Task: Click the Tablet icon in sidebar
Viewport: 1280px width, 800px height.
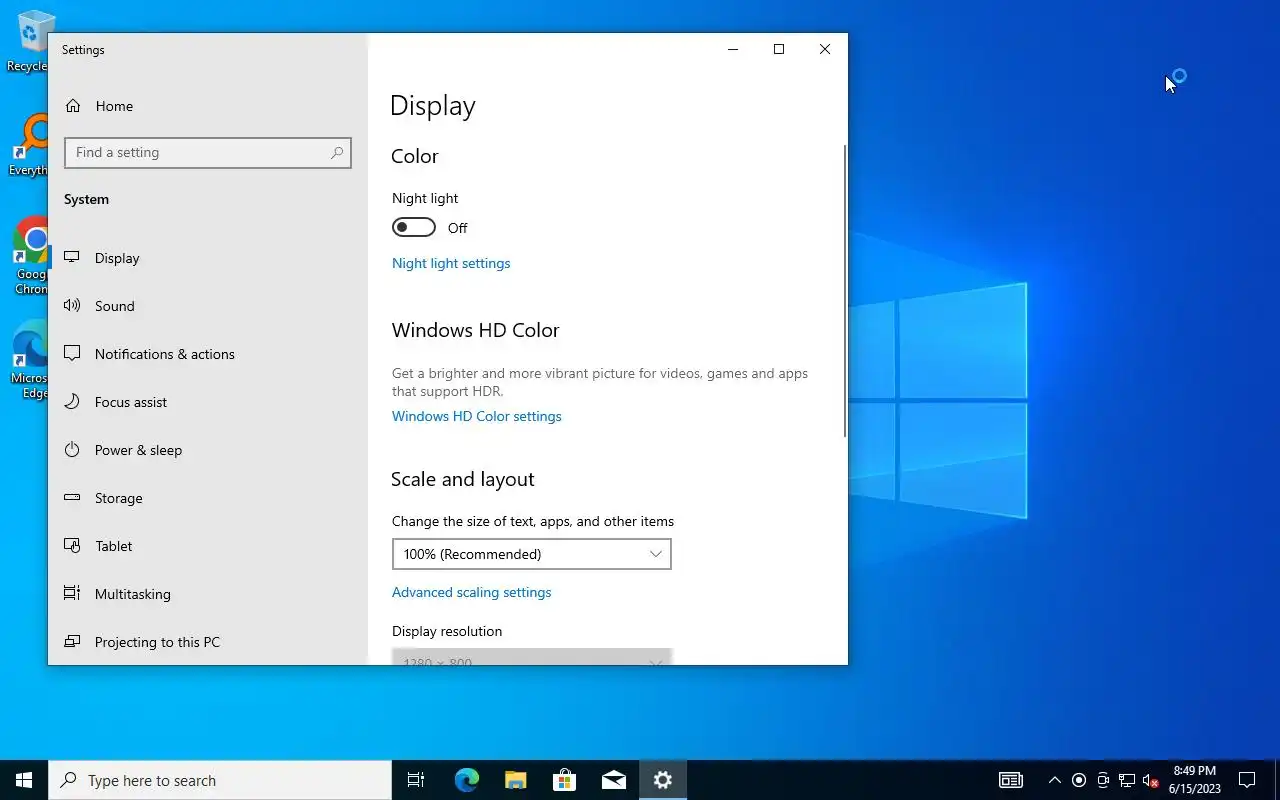Action: pyautogui.click(x=72, y=545)
